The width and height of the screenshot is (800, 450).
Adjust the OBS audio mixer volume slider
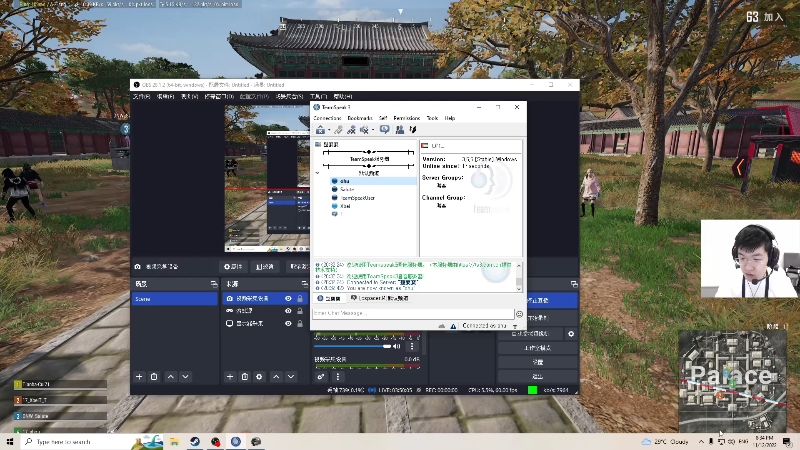[352, 346]
